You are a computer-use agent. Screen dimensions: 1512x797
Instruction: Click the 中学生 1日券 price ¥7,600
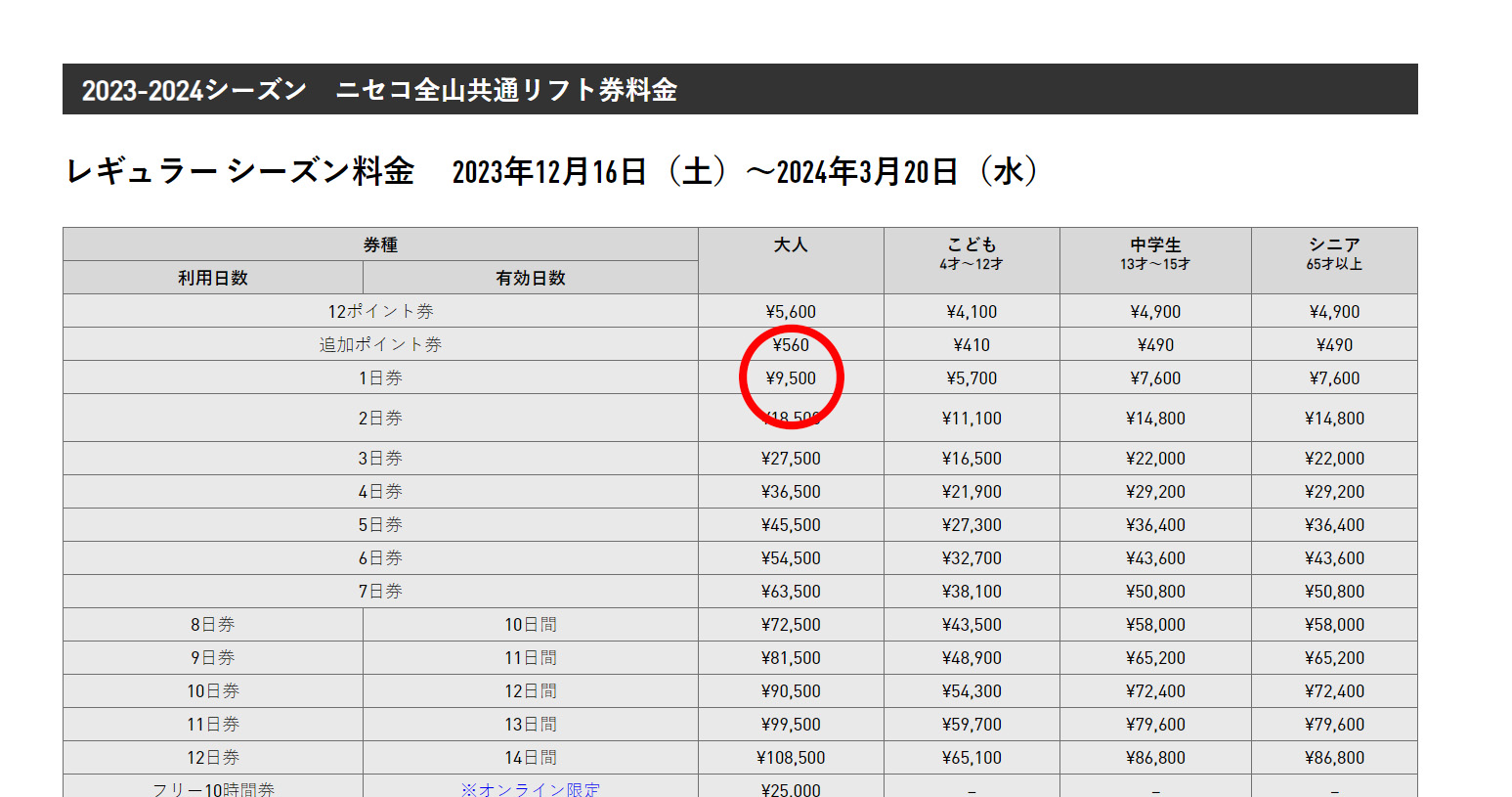pyautogui.click(x=1155, y=378)
